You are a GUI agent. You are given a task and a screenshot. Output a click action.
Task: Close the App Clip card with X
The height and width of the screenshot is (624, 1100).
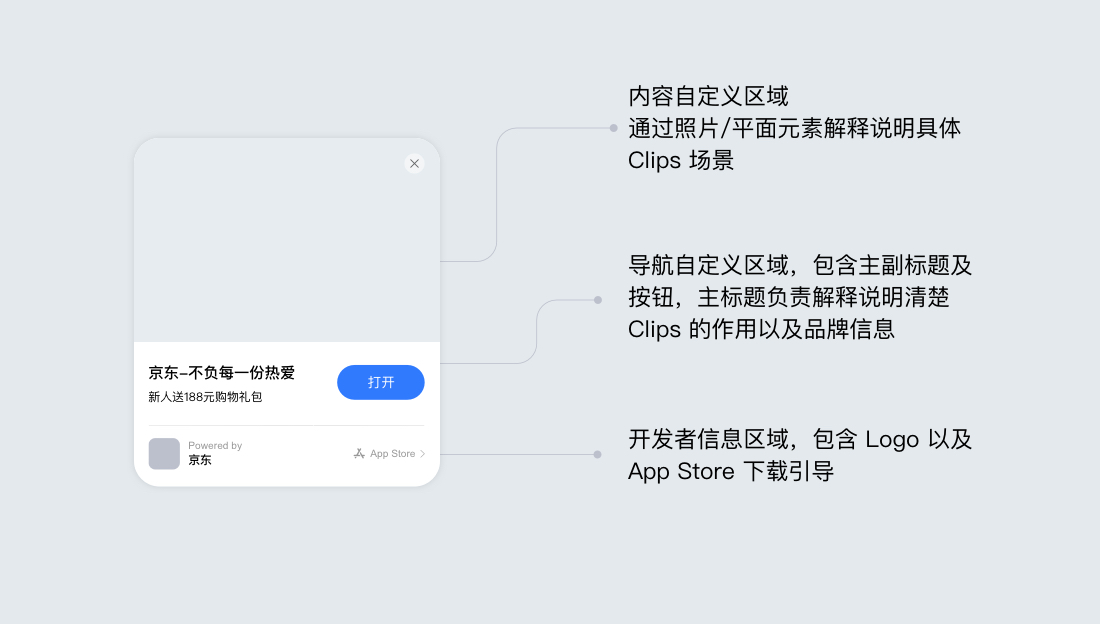[x=415, y=164]
